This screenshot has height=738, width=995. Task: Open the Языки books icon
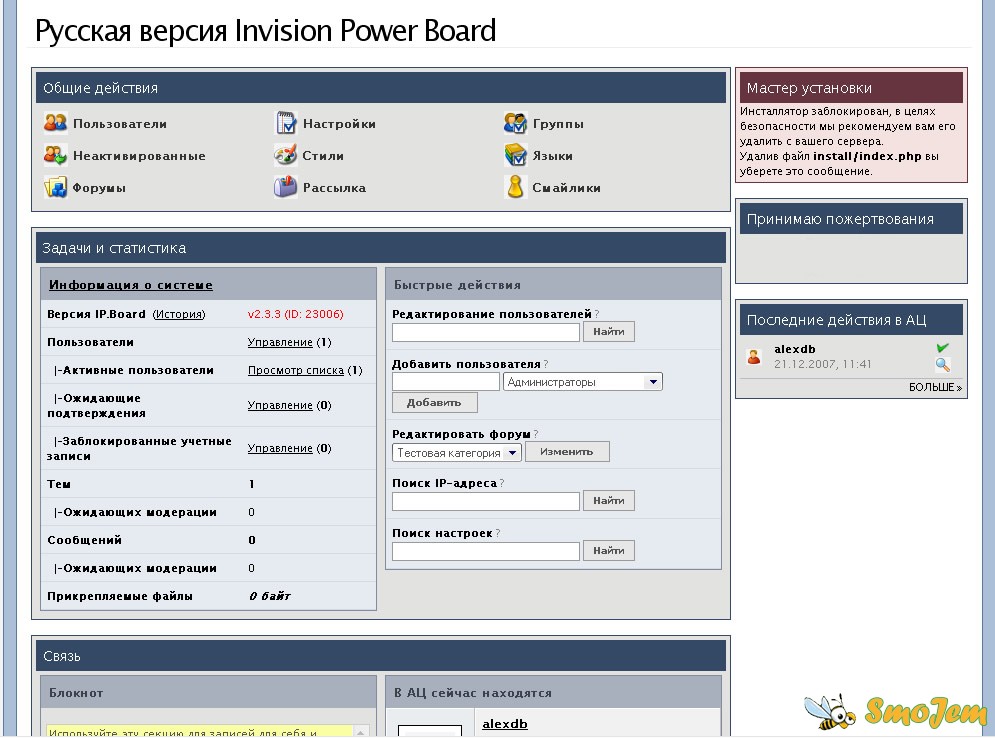(x=515, y=155)
